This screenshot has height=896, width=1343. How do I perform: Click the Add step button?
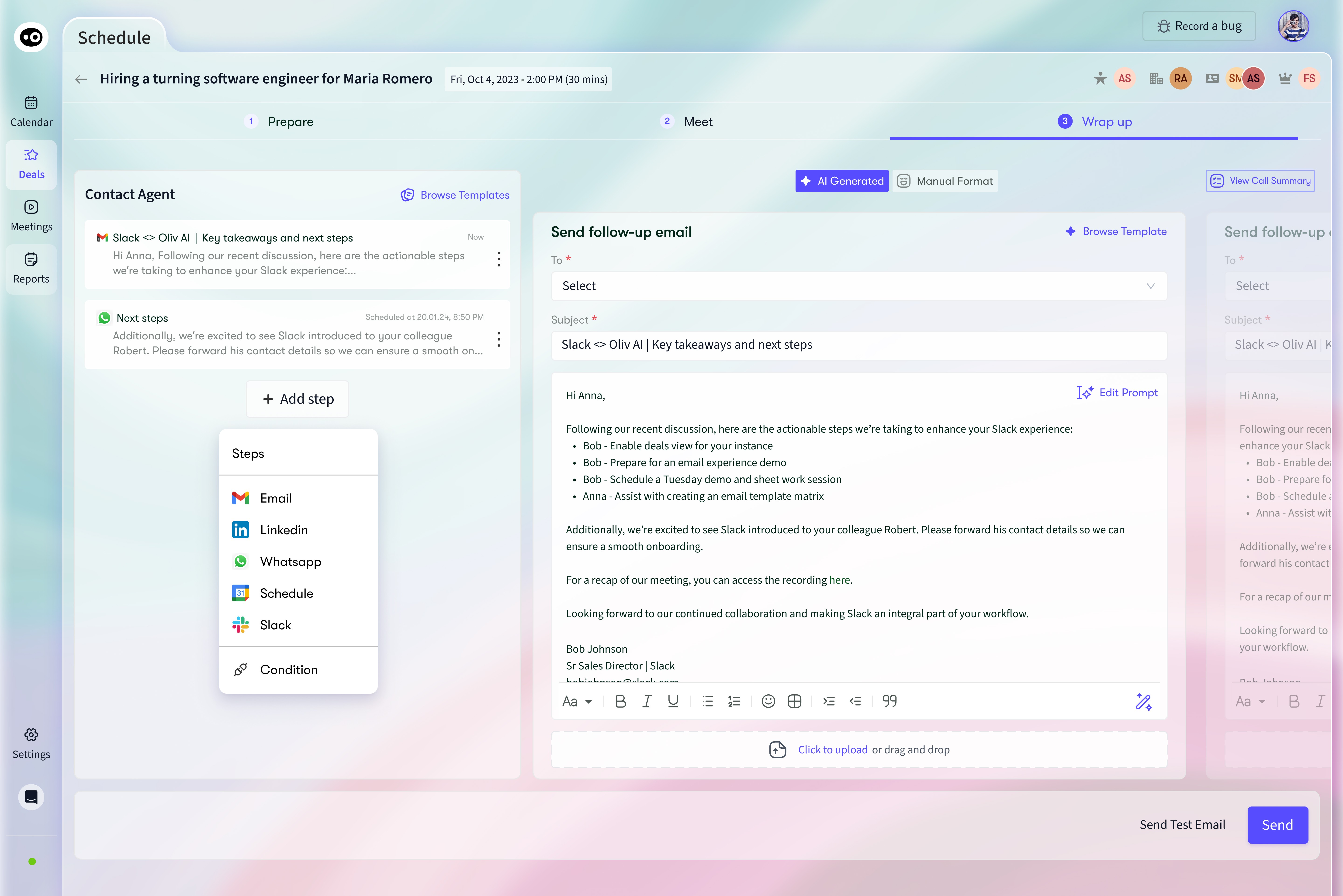point(298,399)
